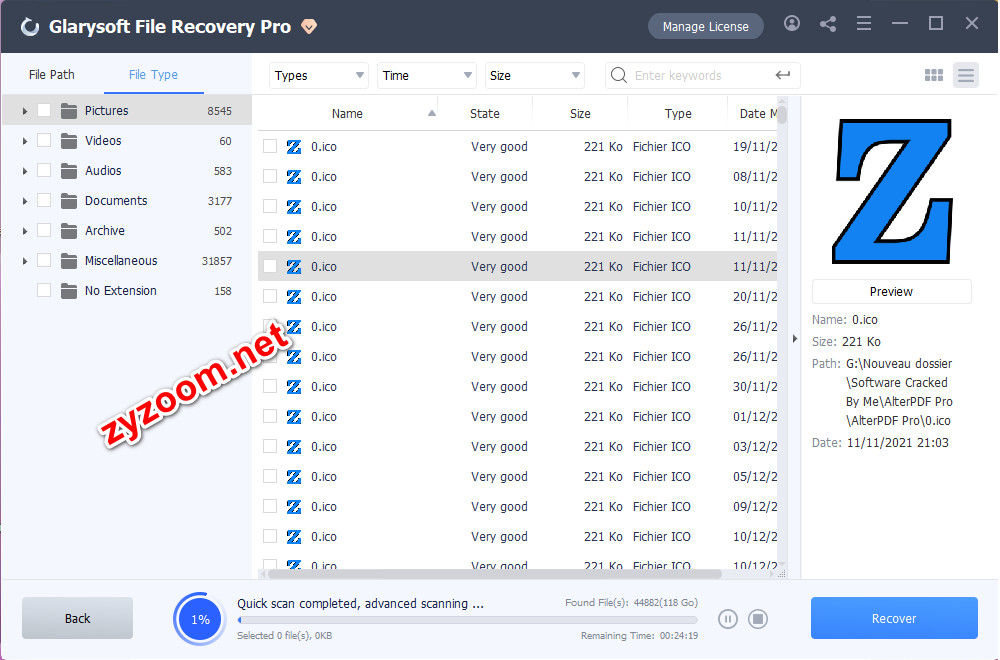
Task: Sort by the Name column header
Action: pos(347,114)
